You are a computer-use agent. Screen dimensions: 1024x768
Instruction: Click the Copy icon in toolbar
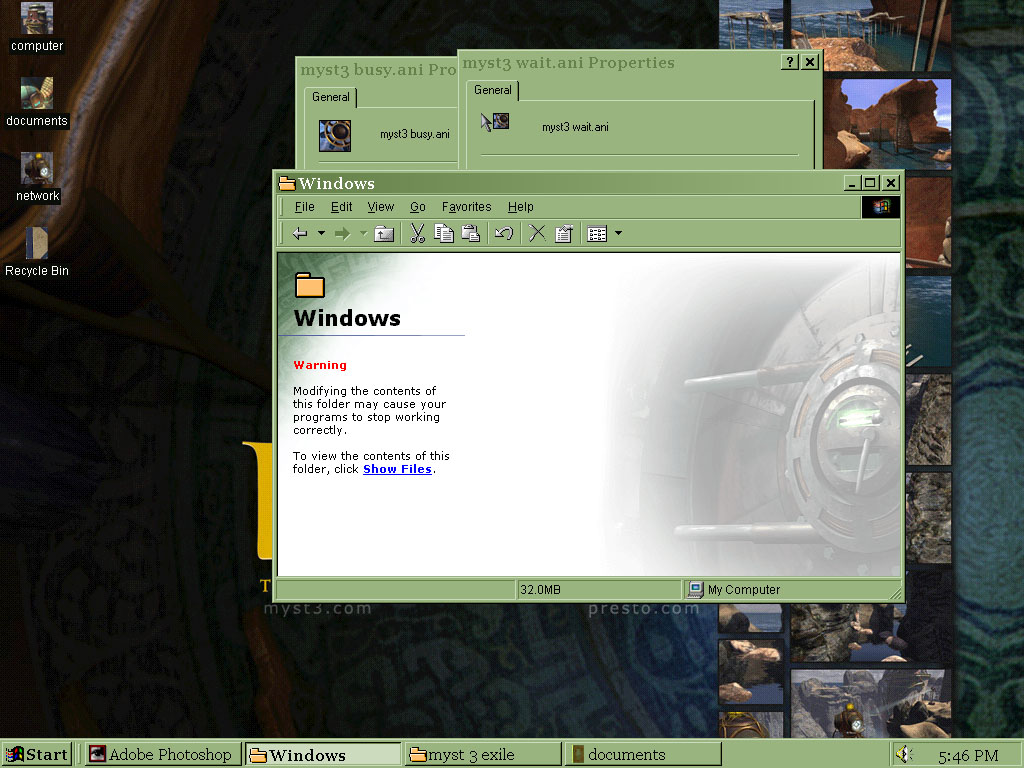pyautogui.click(x=444, y=234)
